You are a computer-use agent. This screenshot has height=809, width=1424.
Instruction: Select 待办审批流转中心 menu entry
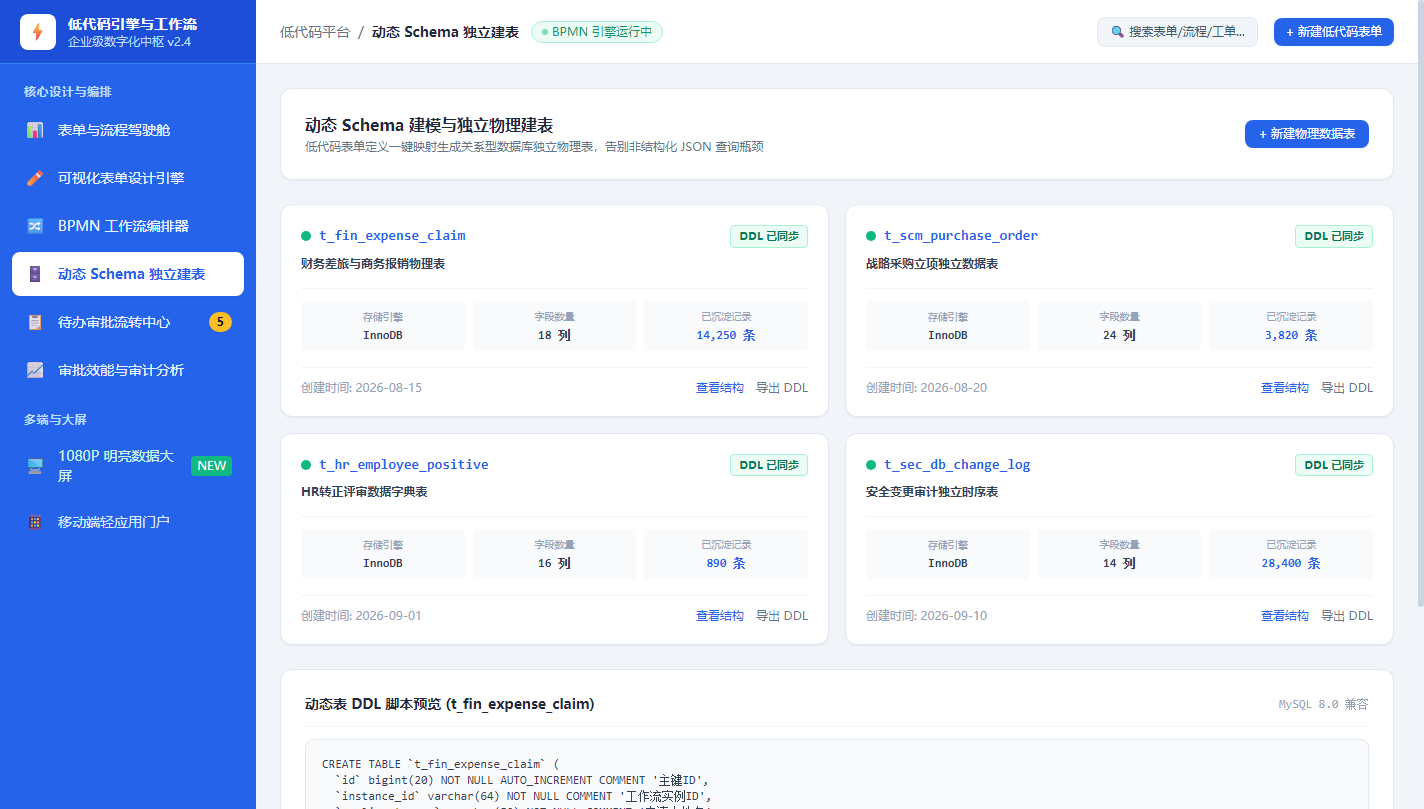tap(128, 322)
